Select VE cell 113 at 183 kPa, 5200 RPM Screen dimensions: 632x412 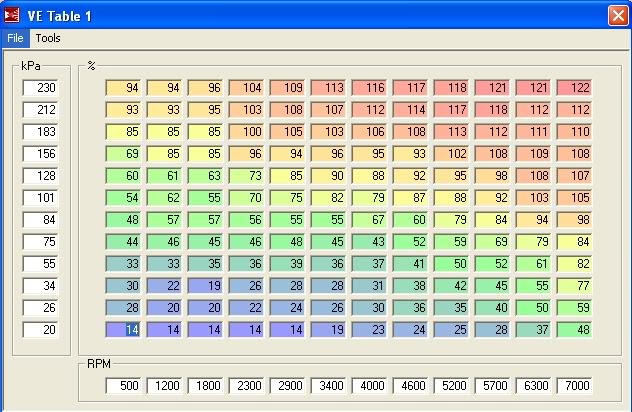(451, 132)
